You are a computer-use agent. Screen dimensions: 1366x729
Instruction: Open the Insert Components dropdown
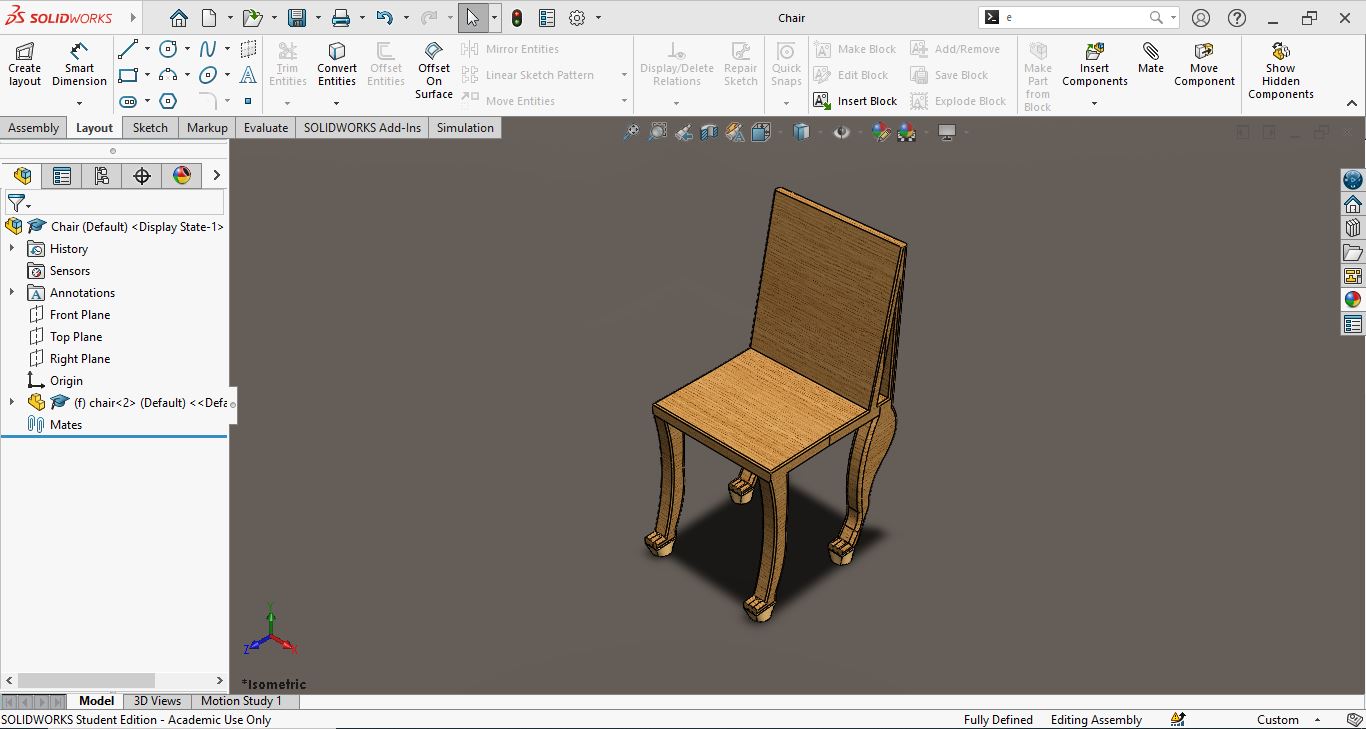[x=1094, y=102]
